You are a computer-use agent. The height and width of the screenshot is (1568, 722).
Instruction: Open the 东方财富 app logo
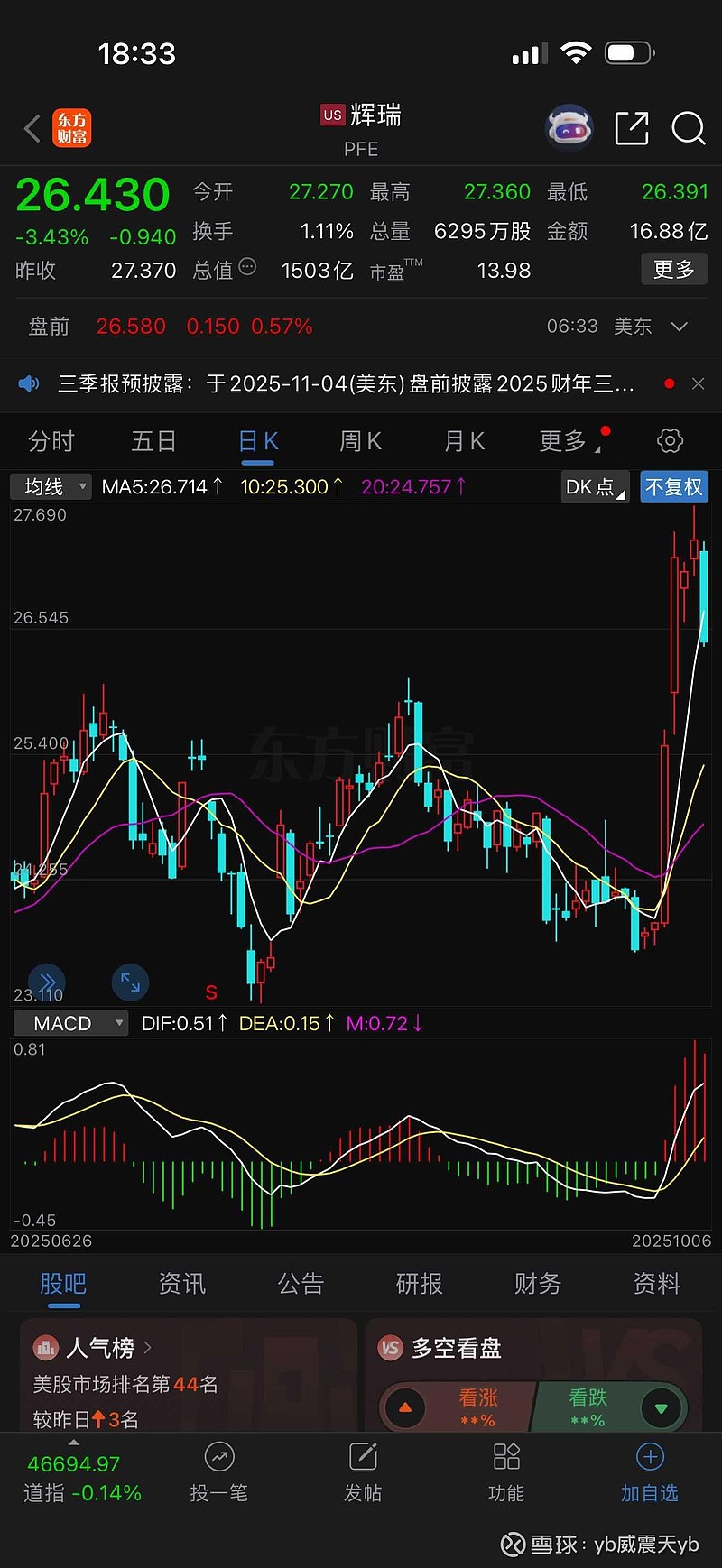[x=72, y=128]
